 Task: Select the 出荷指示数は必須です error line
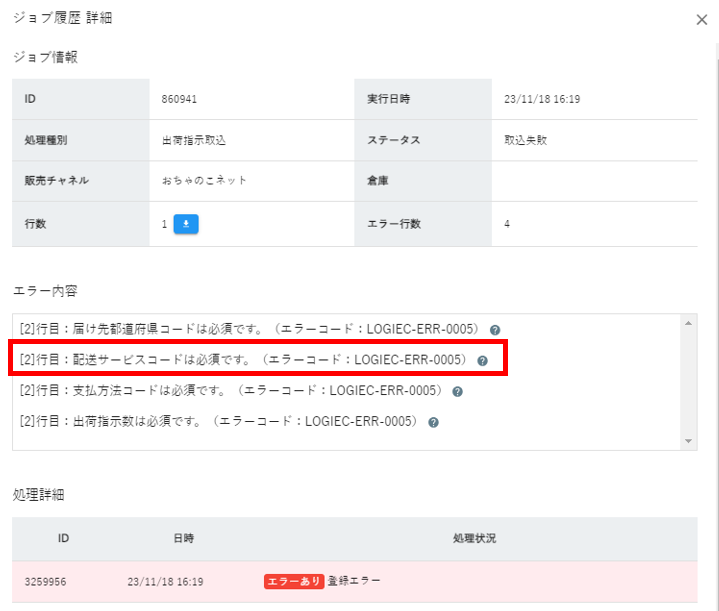(x=219, y=422)
